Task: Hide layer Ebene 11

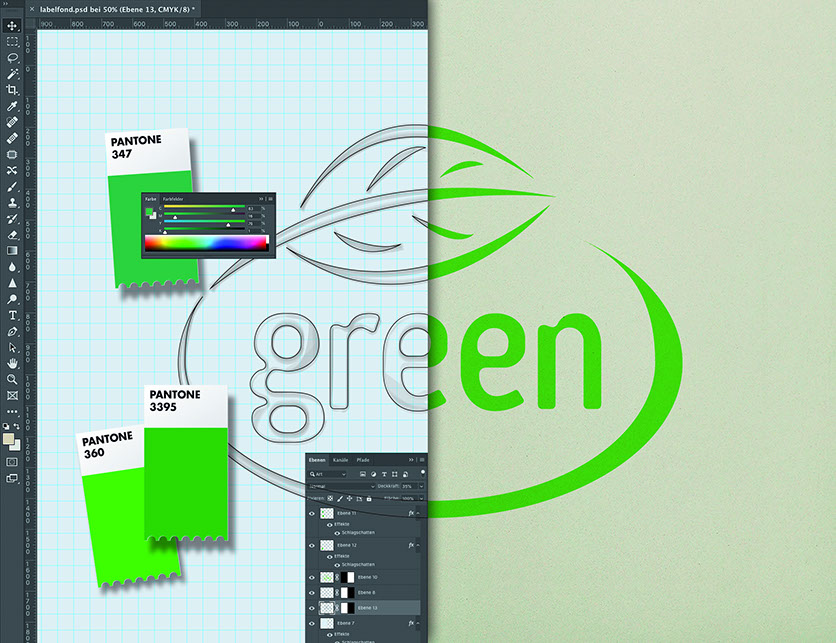Action: (312, 513)
